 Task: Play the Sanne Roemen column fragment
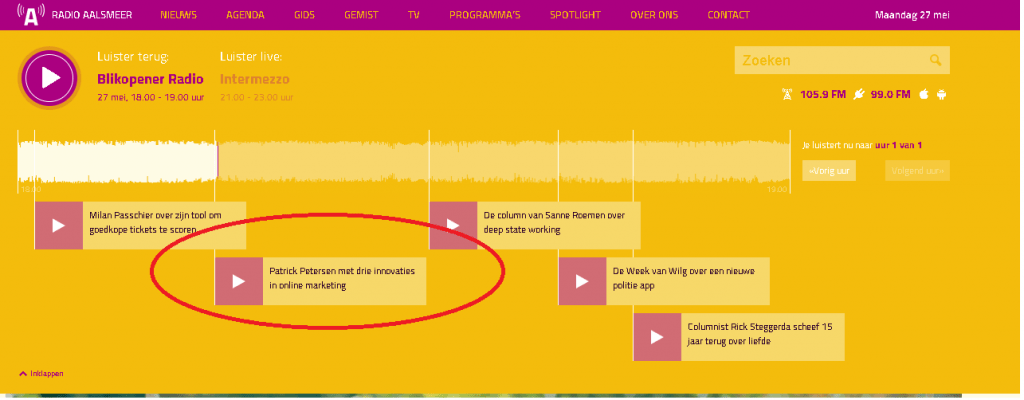453,225
